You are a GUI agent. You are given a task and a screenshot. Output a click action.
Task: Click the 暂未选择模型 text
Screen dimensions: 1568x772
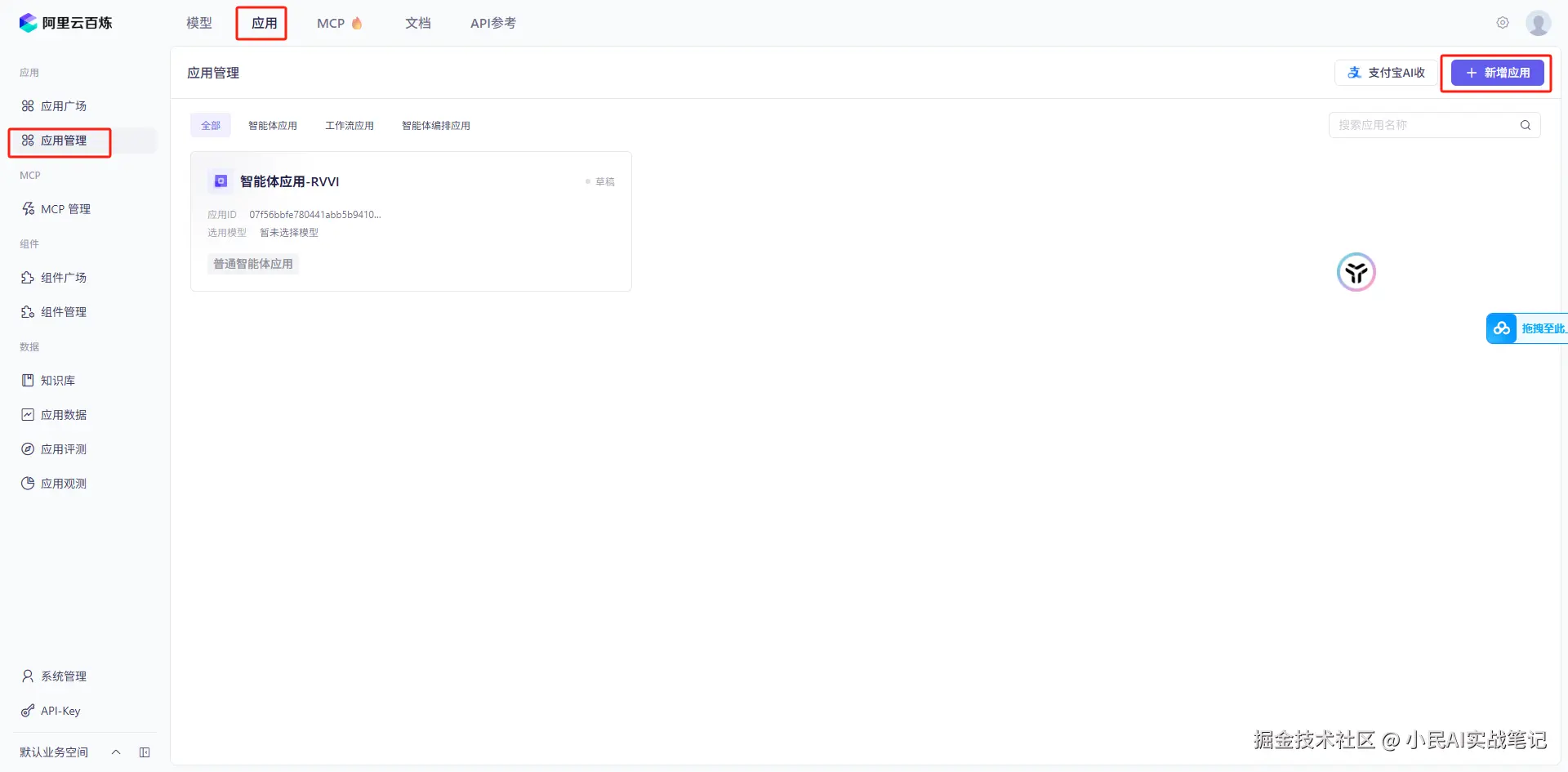tap(289, 233)
